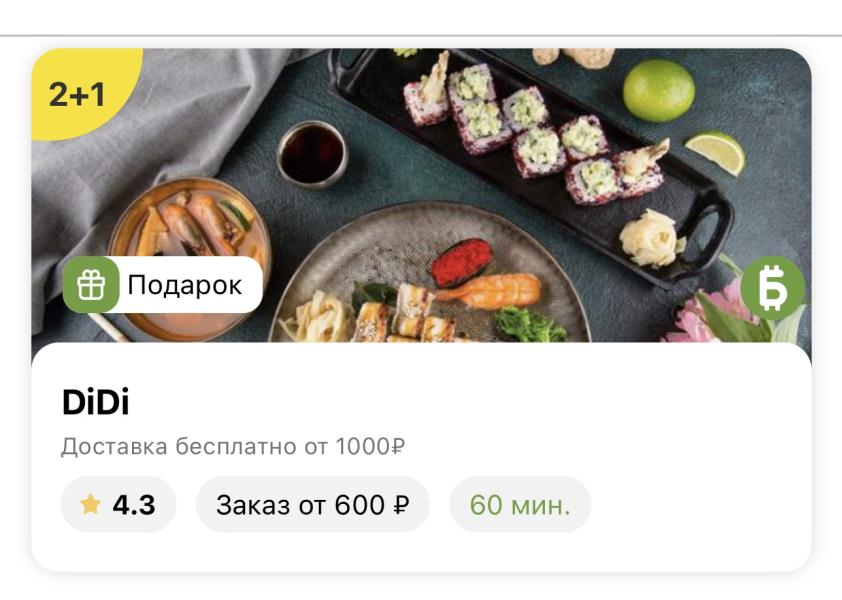This screenshot has width=842, height=600.
Task: Click the shrimp nigiri on round plate
Action: point(489,290)
